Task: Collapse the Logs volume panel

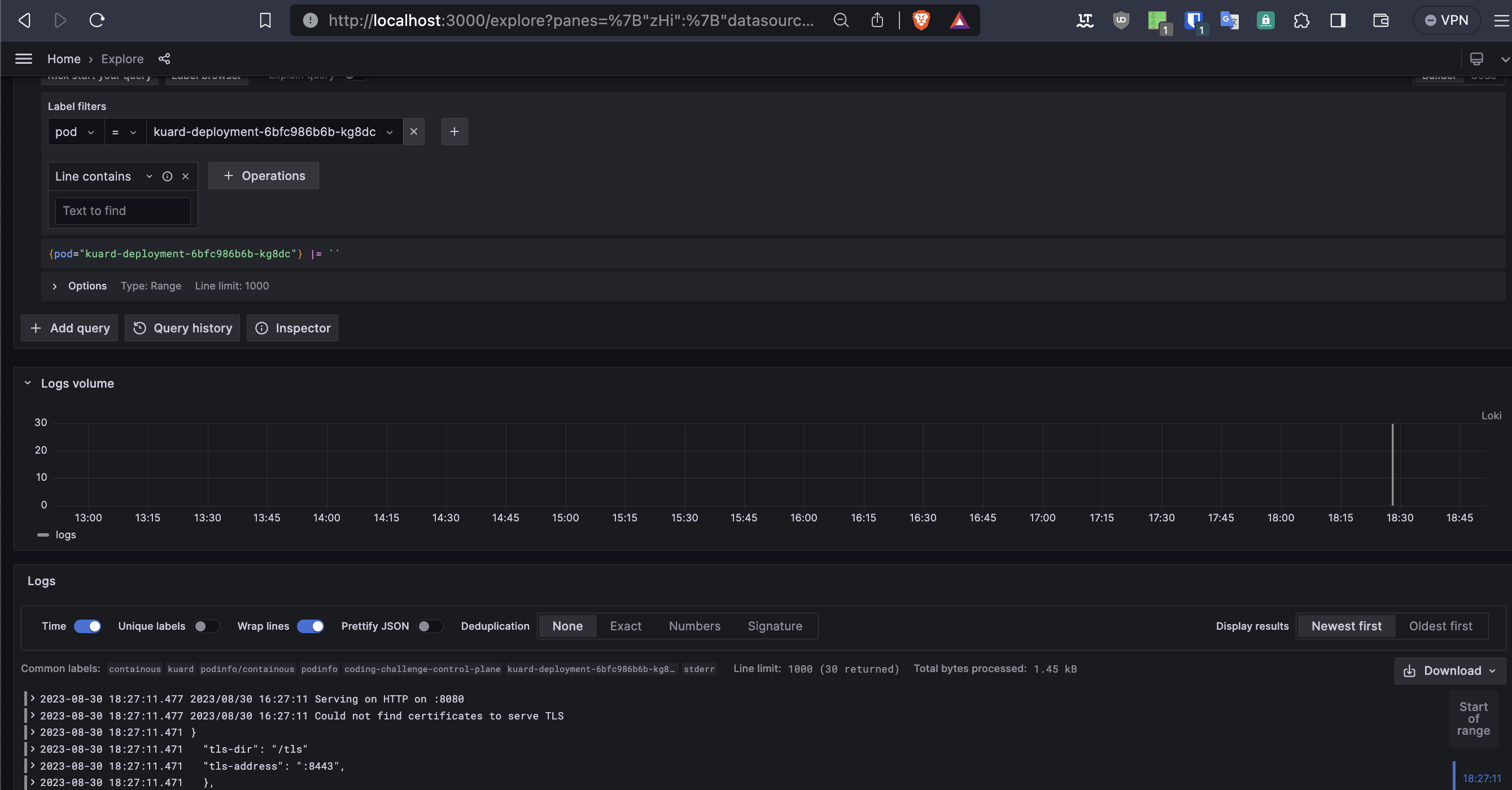Action: click(27, 383)
